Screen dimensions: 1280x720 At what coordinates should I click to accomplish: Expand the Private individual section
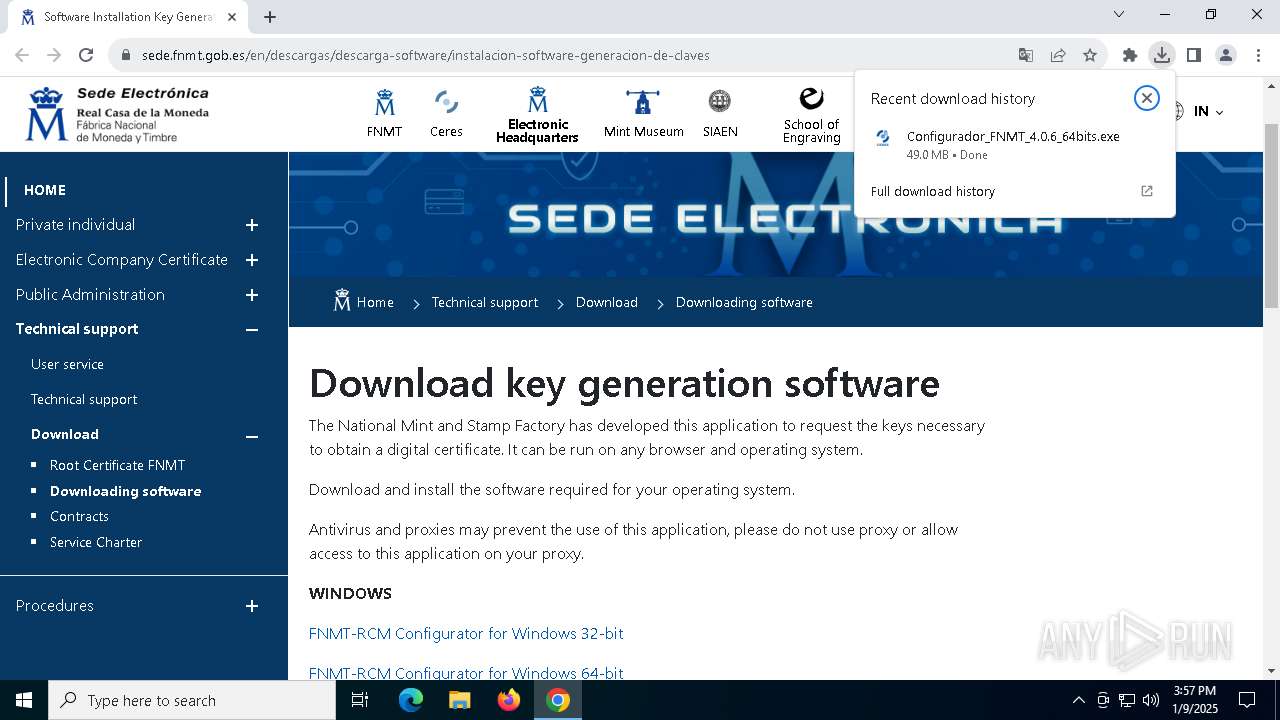click(x=252, y=225)
